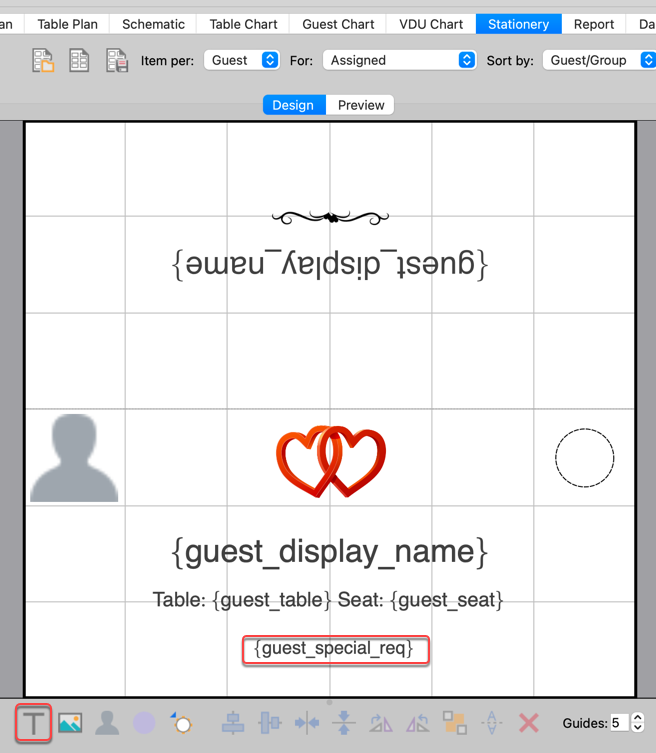Click the guest photo silhouette tool
The image size is (656, 753).
[107, 723]
